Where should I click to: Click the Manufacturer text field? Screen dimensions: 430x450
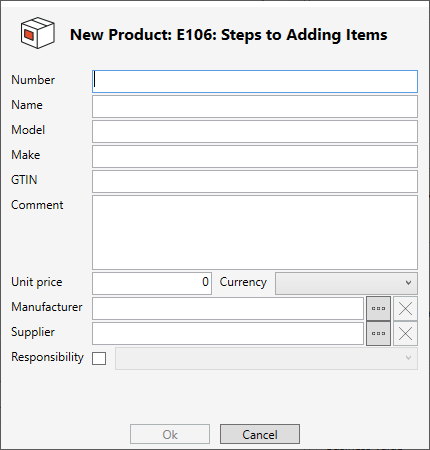point(228,308)
